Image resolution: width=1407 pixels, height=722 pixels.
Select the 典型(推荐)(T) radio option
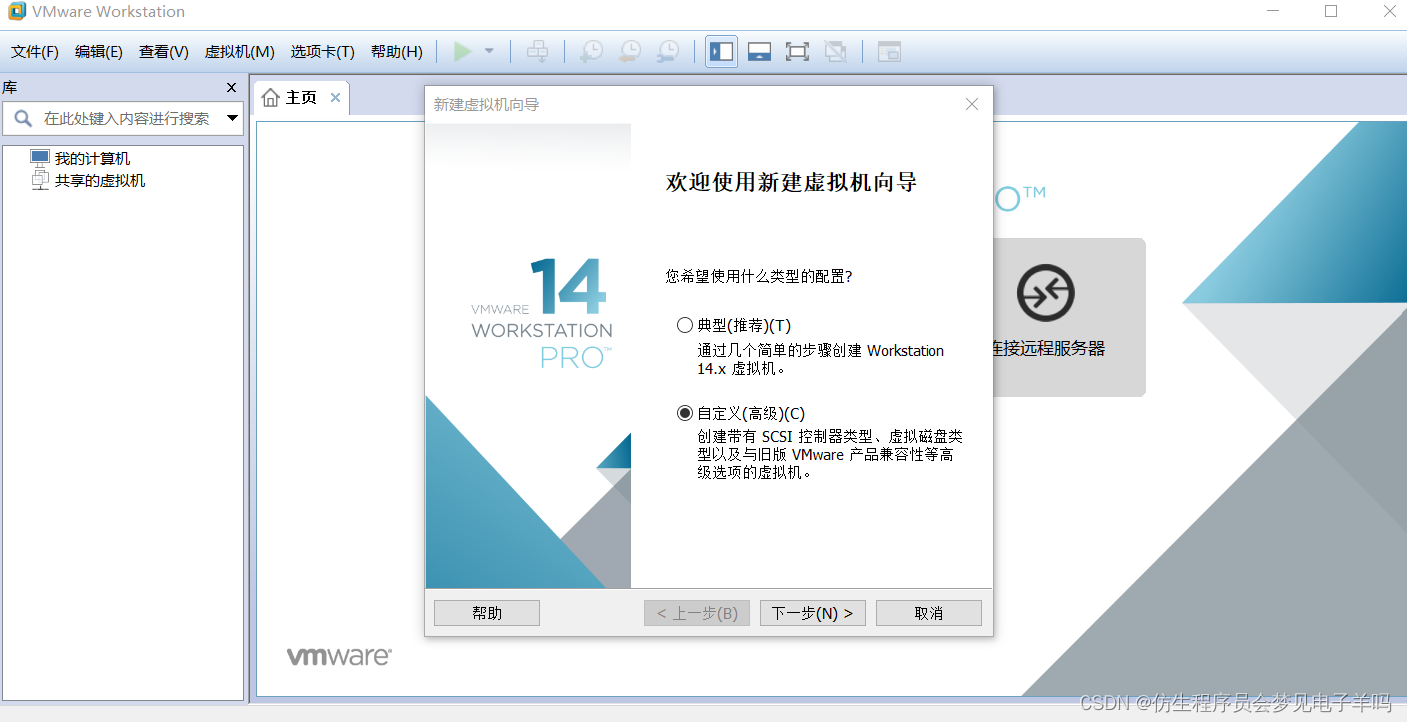click(685, 325)
